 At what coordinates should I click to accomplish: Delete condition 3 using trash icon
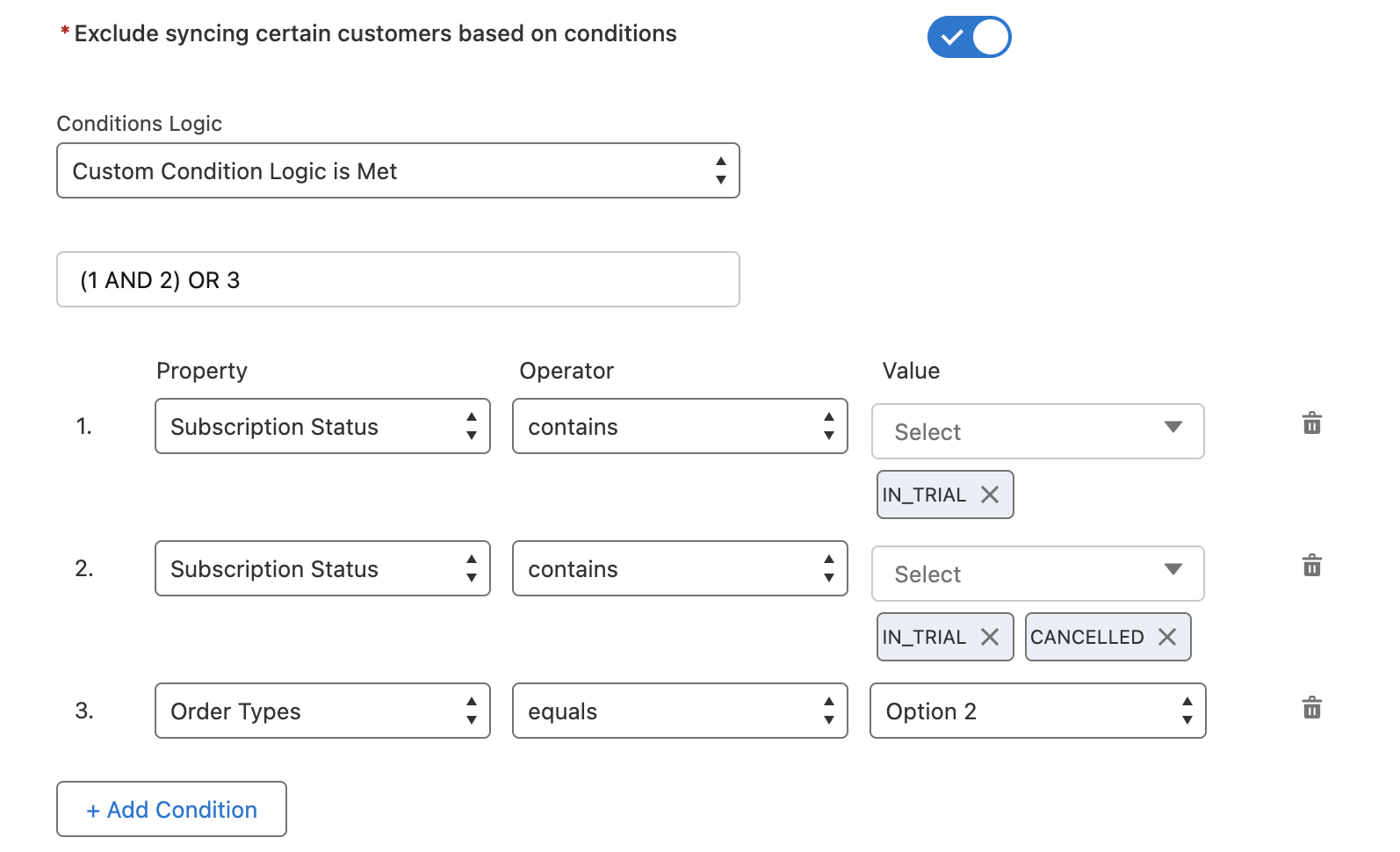pos(1311,708)
